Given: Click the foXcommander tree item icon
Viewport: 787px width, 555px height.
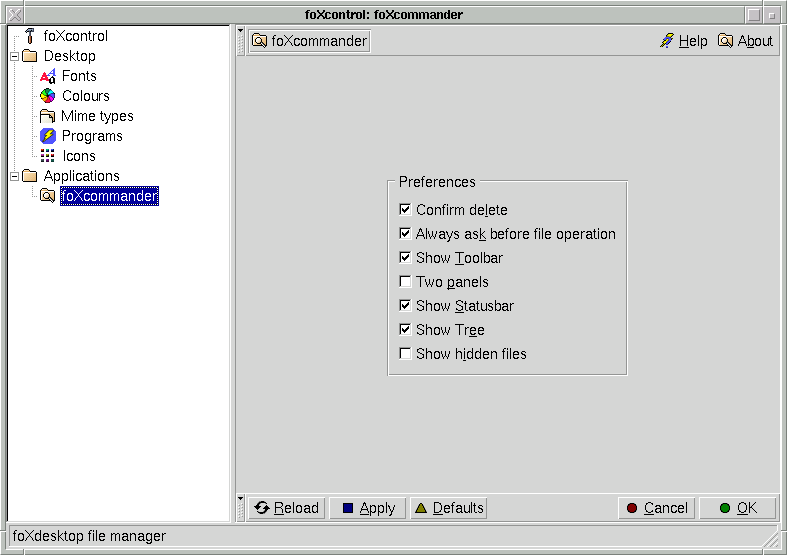Looking at the screenshot, I should [x=48, y=196].
